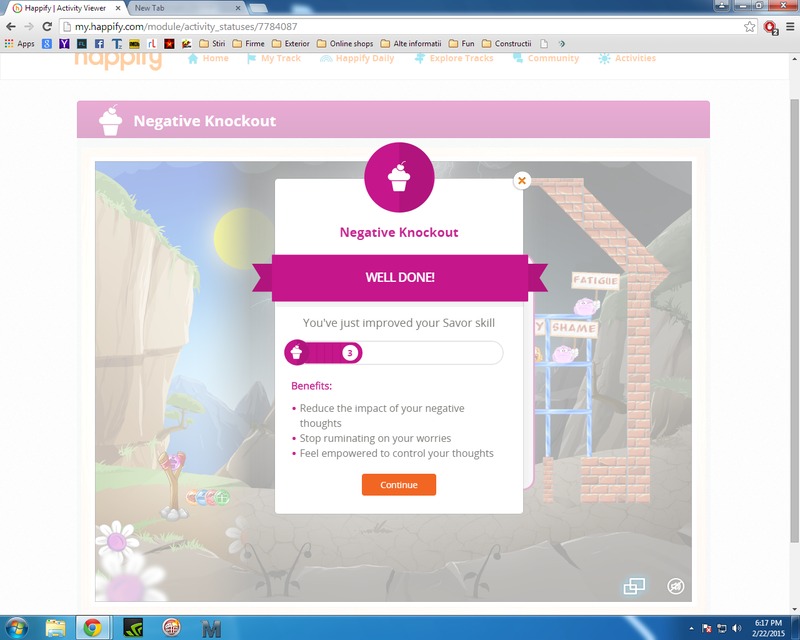Click the Savor skill progress bar
This screenshot has height=640, width=800.
(393, 353)
